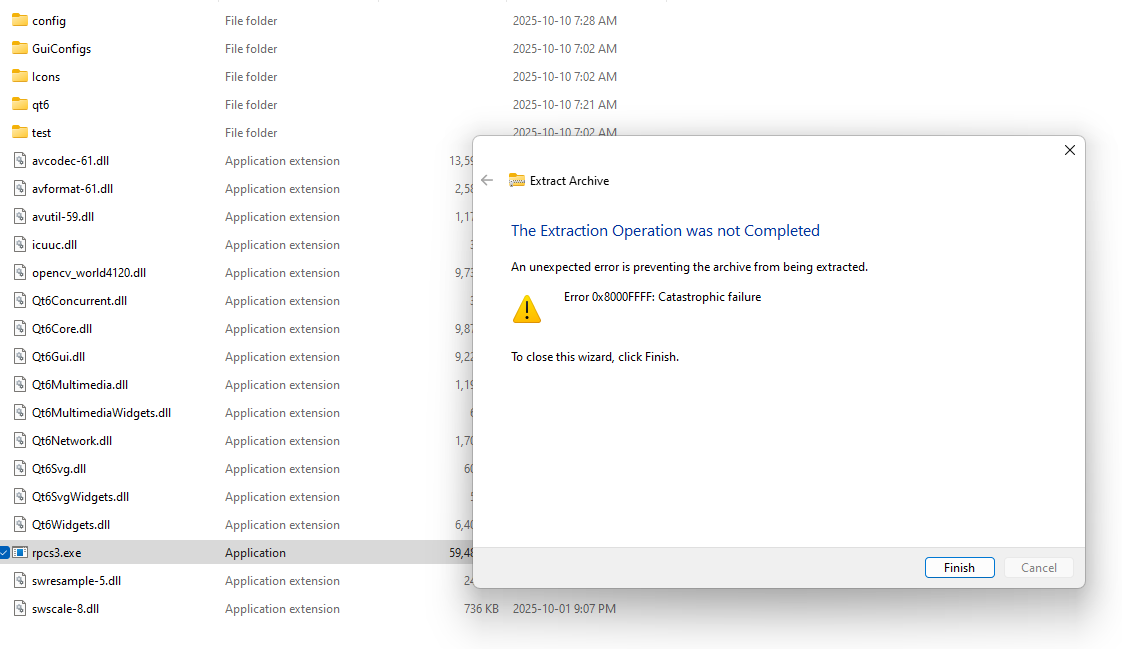The image size is (1122, 649).
Task: Click the qt6 folder icon
Action: (20, 104)
